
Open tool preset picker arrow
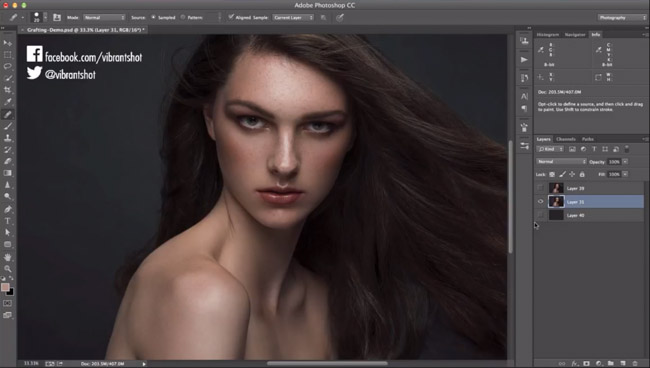(x=22, y=17)
